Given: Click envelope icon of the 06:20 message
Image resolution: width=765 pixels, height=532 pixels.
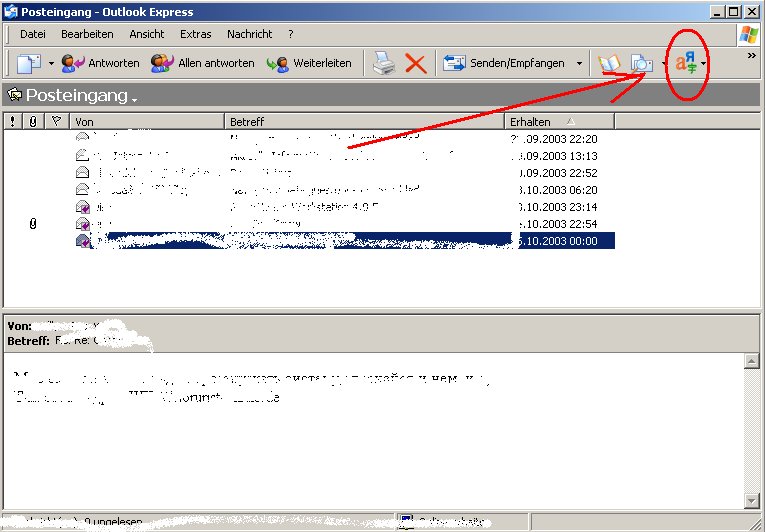Looking at the screenshot, I should click(x=82, y=189).
